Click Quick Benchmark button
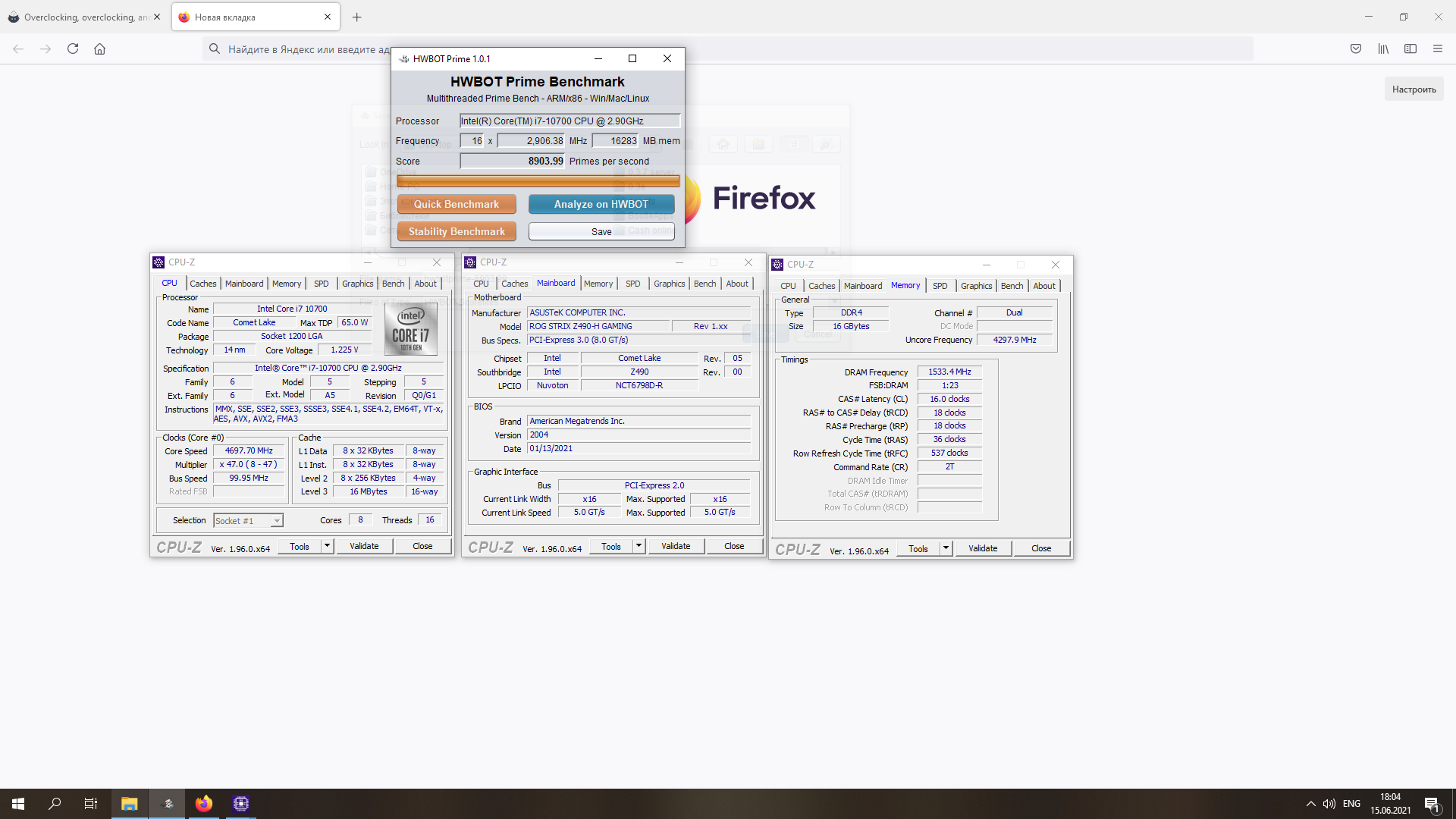 coord(457,204)
